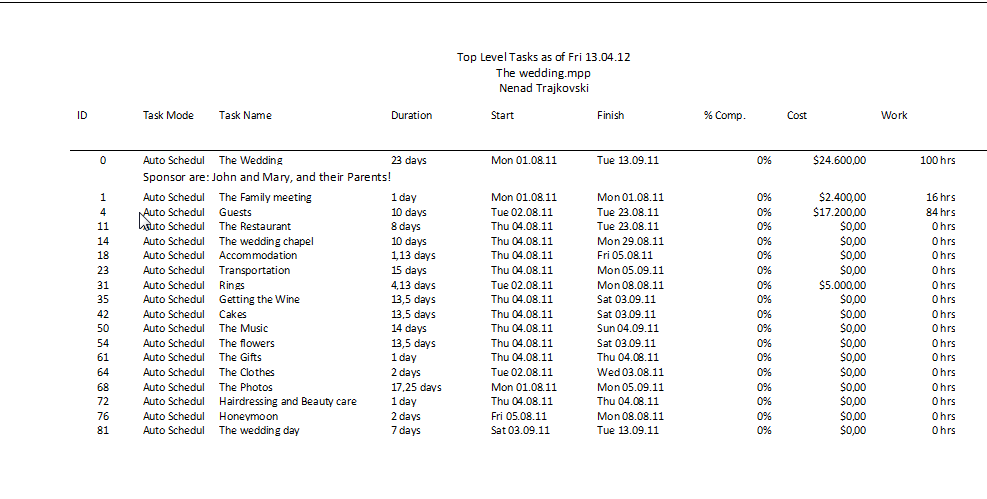Click the 'Task Name' column header
Image resolution: width=987 pixels, height=499 pixels.
[245, 115]
